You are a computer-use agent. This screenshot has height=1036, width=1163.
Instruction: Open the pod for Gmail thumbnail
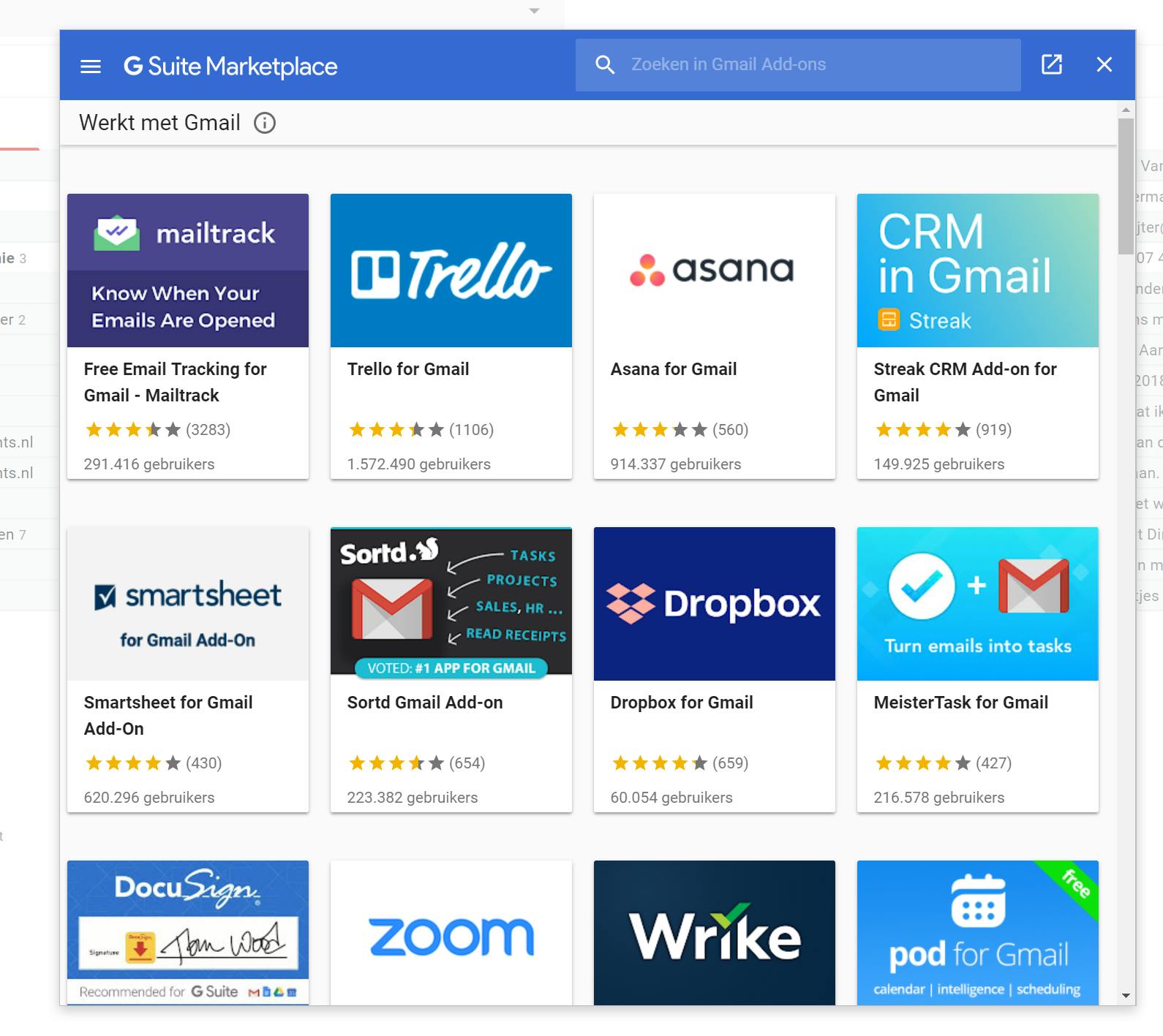978,932
